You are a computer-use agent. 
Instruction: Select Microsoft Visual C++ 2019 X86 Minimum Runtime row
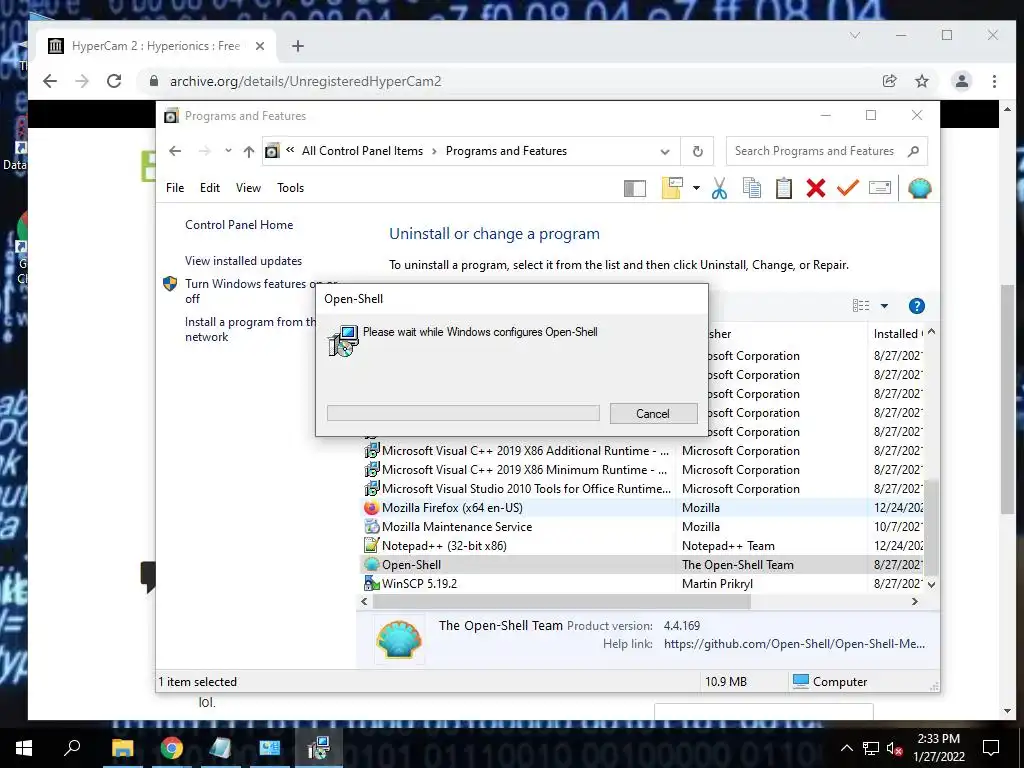click(643, 470)
